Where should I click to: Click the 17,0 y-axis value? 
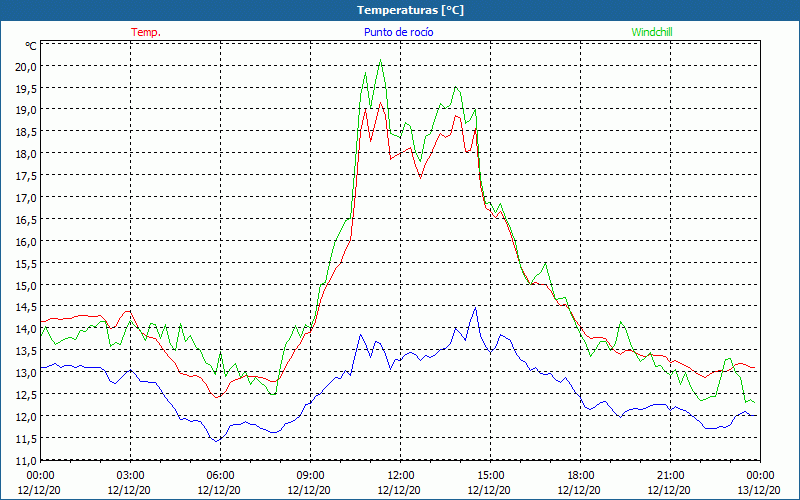27,197
